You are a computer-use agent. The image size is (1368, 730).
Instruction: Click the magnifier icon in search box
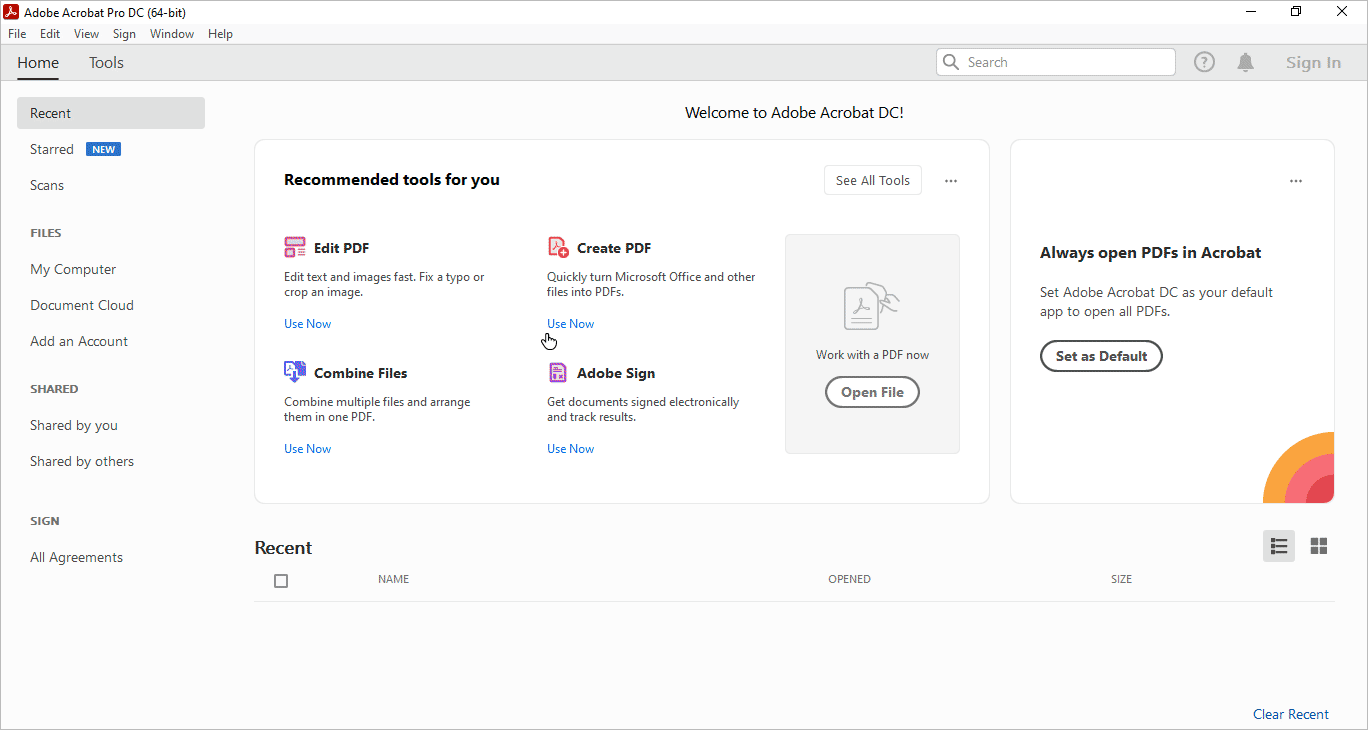[x=951, y=62]
